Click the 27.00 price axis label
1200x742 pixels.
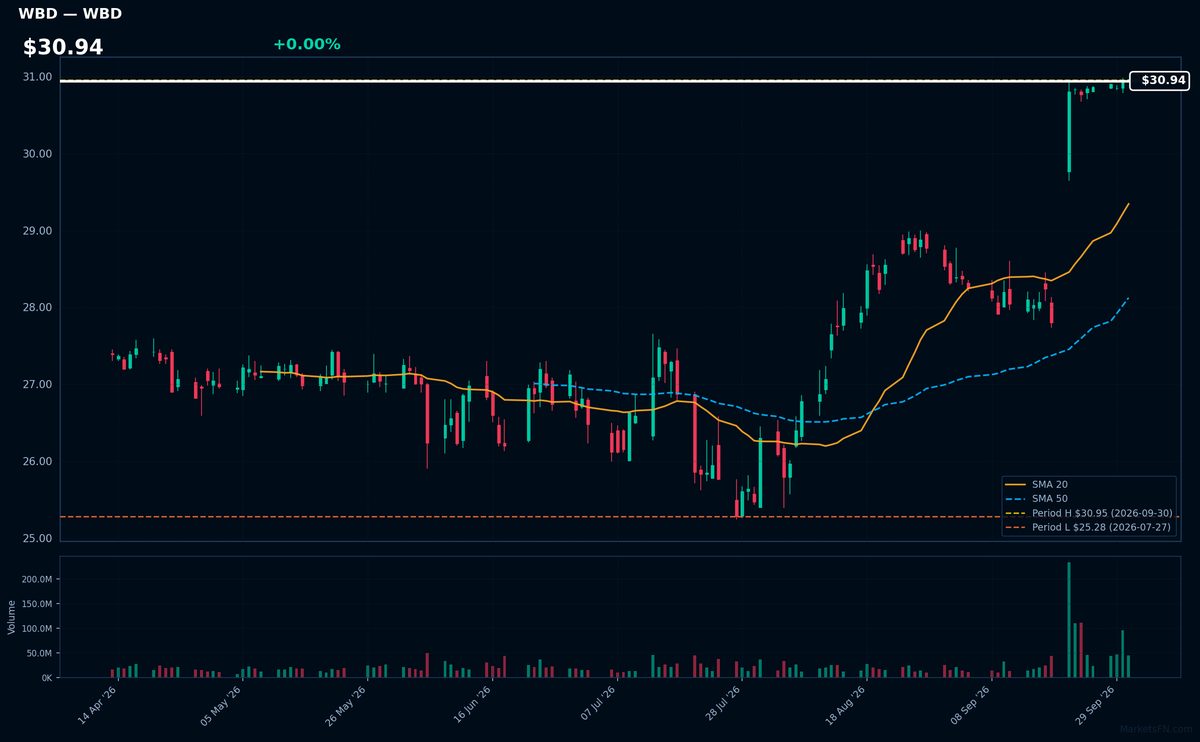click(x=37, y=385)
